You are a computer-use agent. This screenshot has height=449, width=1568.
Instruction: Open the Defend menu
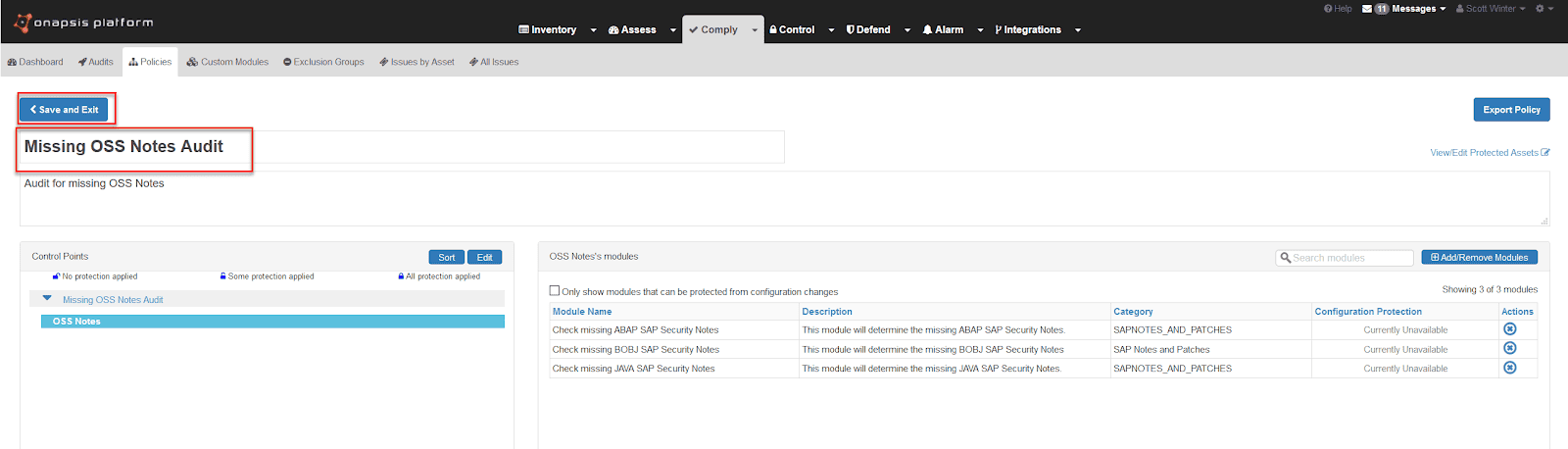(868, 30)
